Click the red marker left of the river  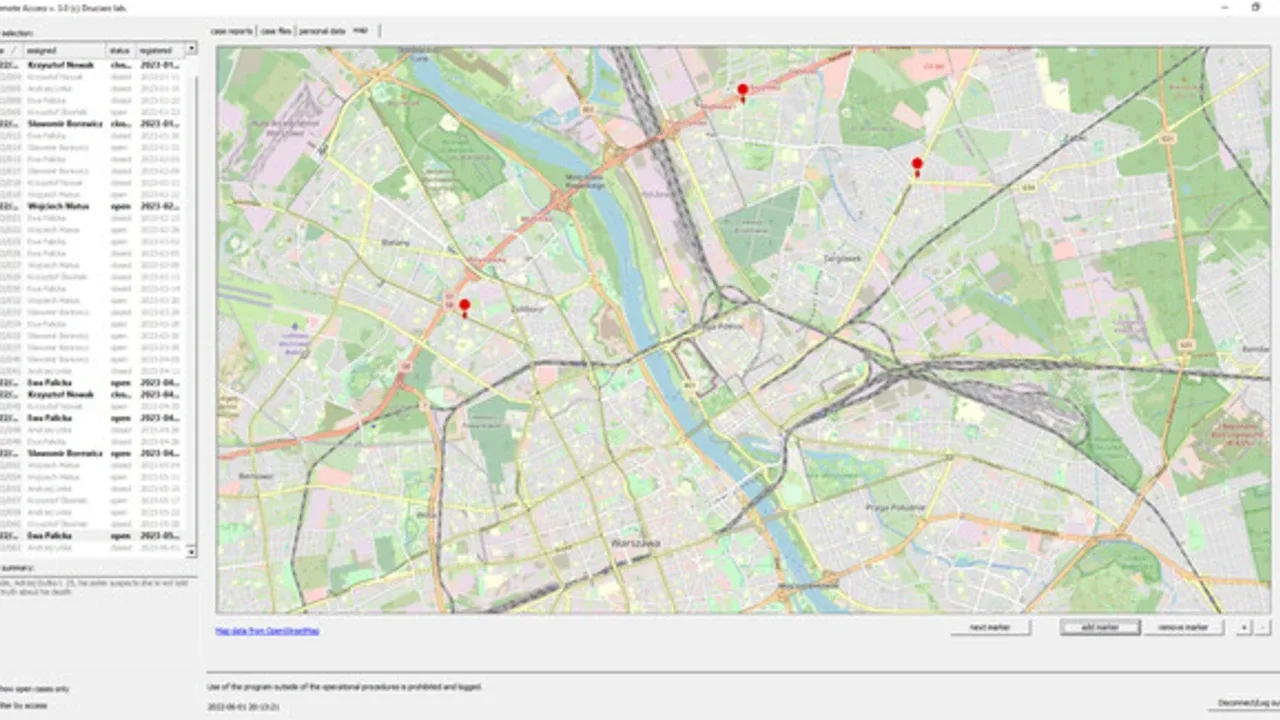[x=464, y=307]
